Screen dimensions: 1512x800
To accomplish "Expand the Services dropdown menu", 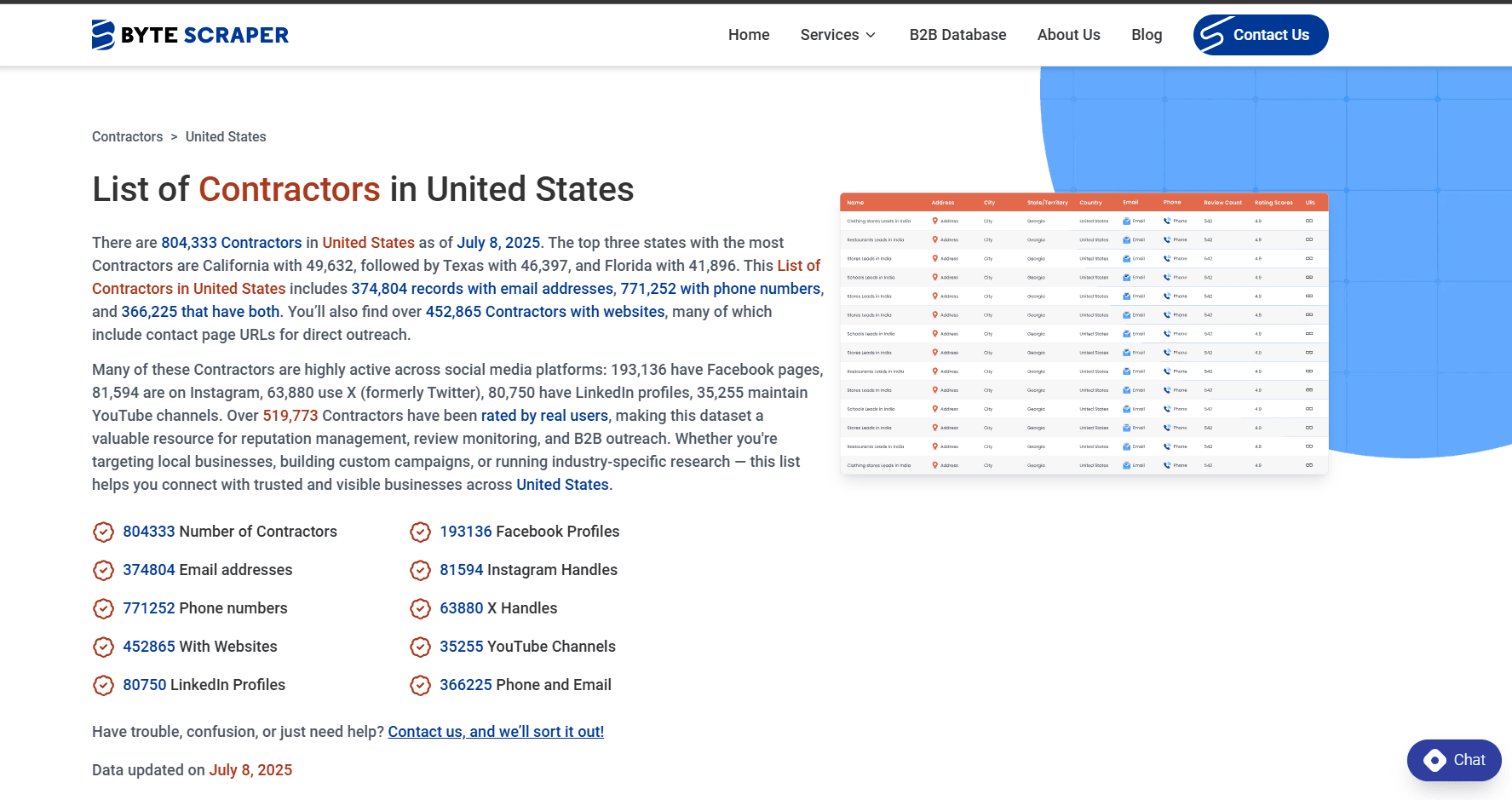I will point(837,35).
